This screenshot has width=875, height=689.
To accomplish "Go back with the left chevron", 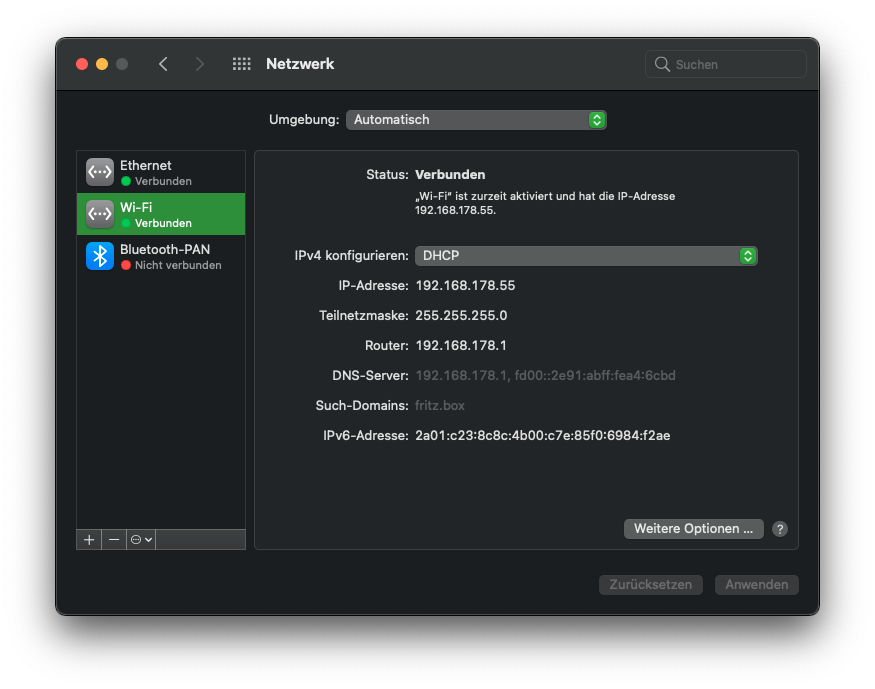I will [163, 64].
